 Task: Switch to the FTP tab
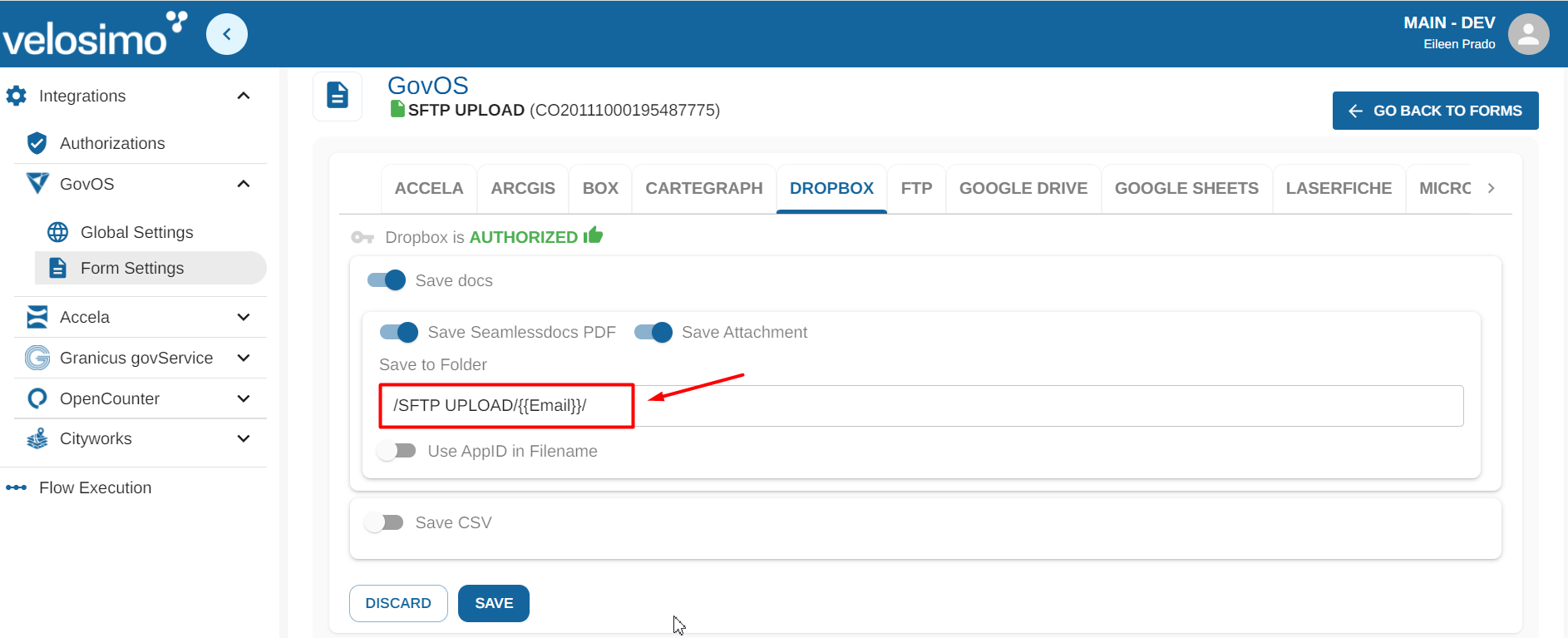[x=916, y=189]
